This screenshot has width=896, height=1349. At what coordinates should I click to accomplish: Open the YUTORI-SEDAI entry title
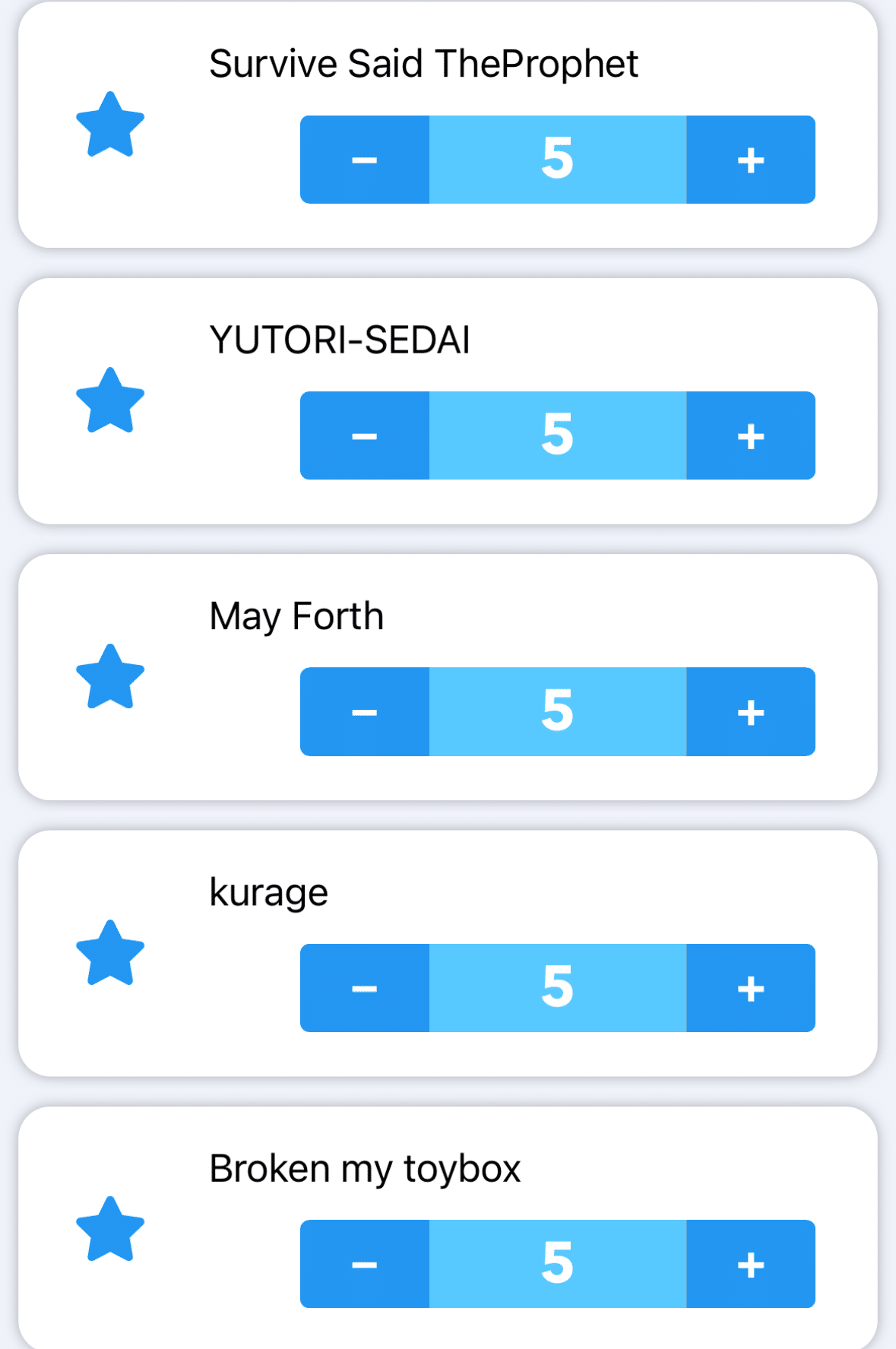click(340, 340)
